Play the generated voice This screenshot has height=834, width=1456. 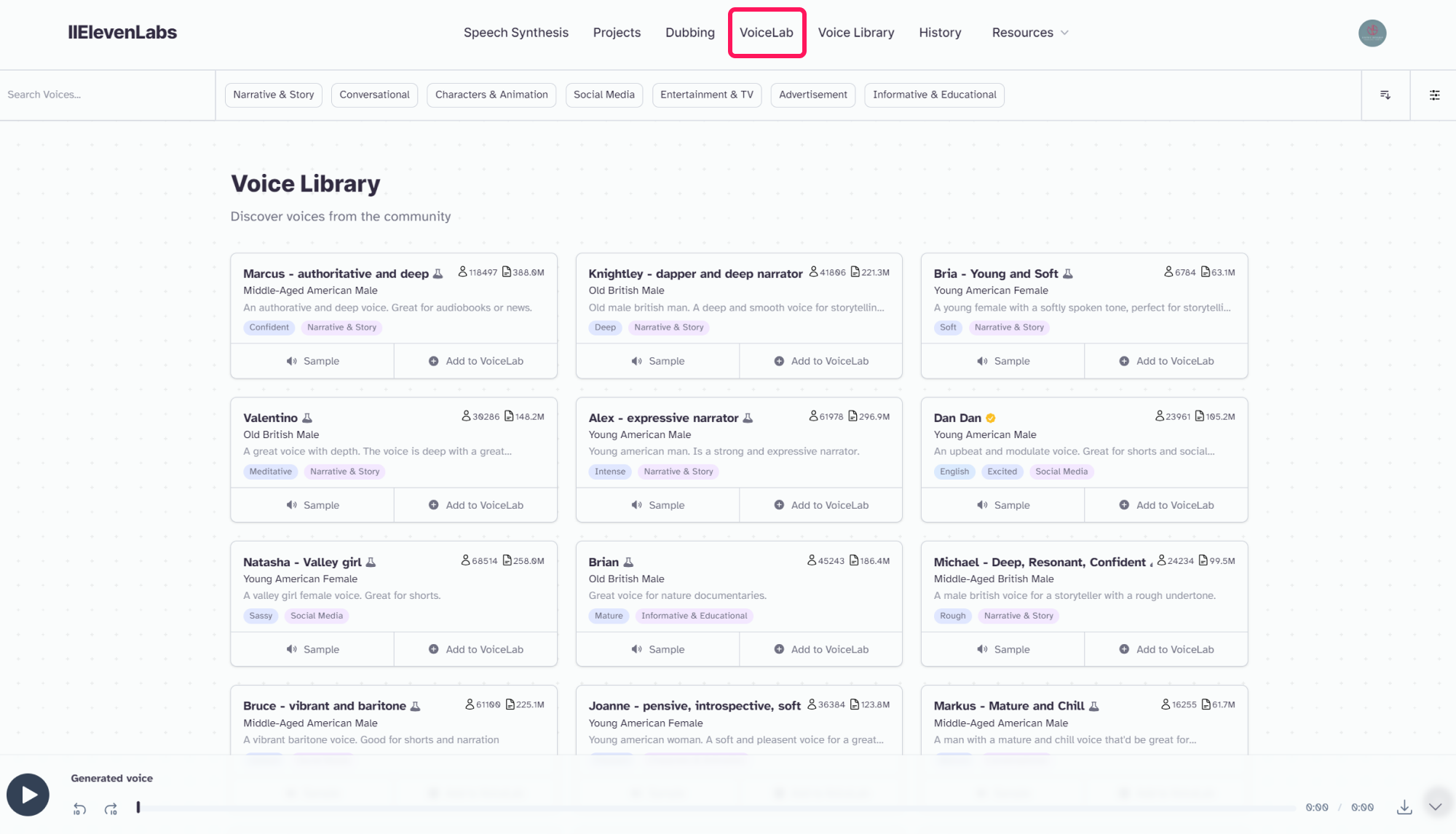28,795
